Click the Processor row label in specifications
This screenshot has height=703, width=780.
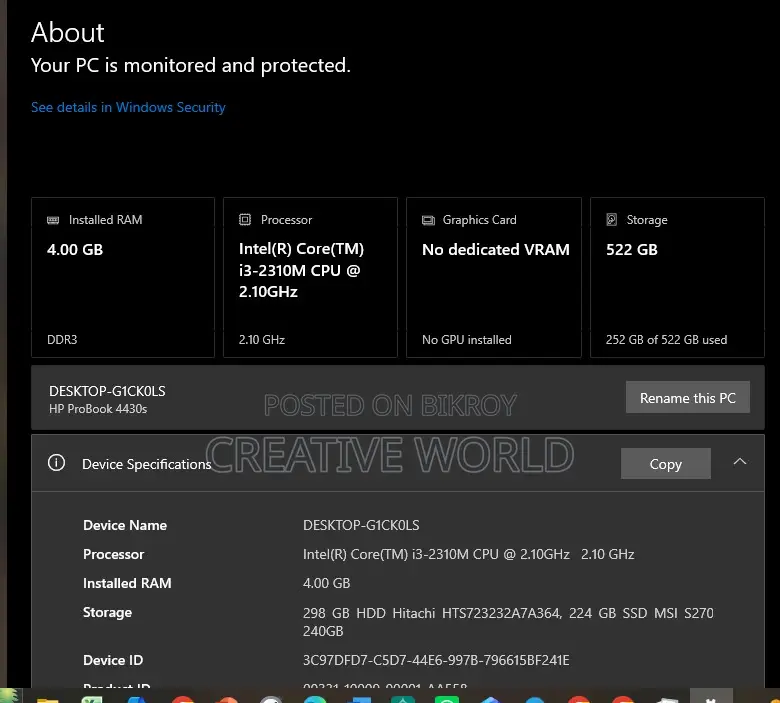tap(113, 554)
